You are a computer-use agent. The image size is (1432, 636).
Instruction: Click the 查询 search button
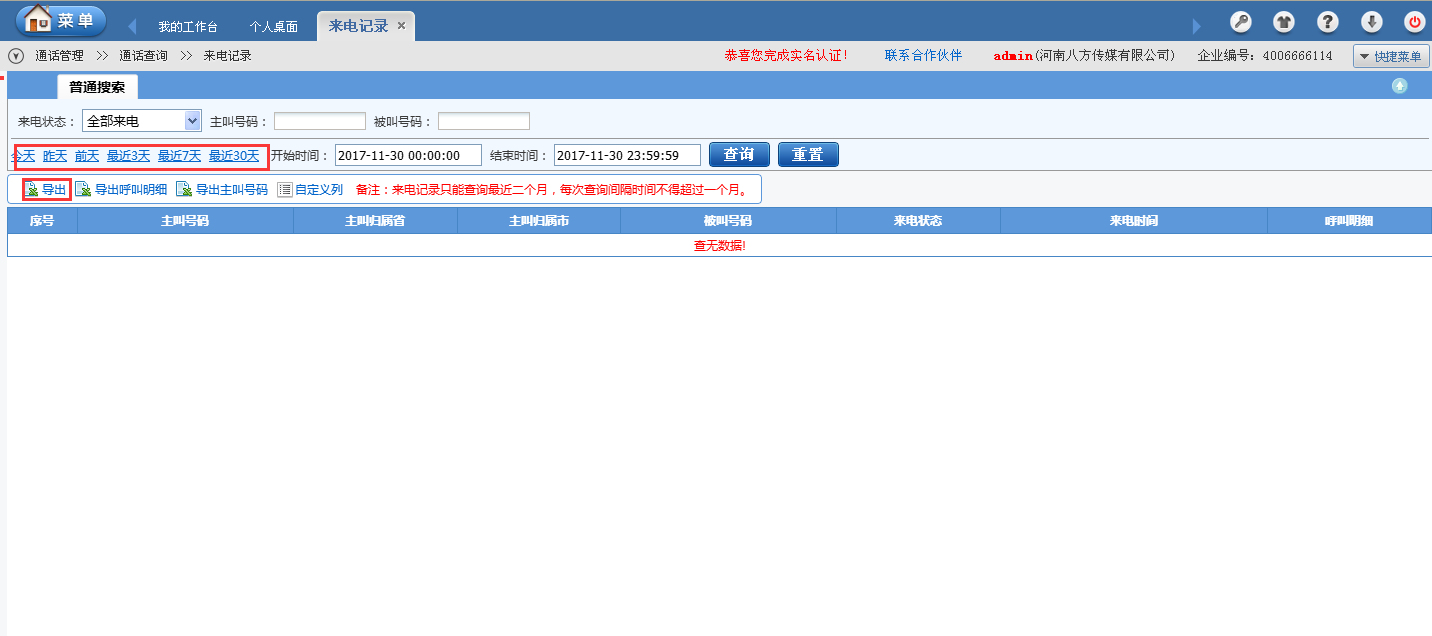[x=739, y=155]
